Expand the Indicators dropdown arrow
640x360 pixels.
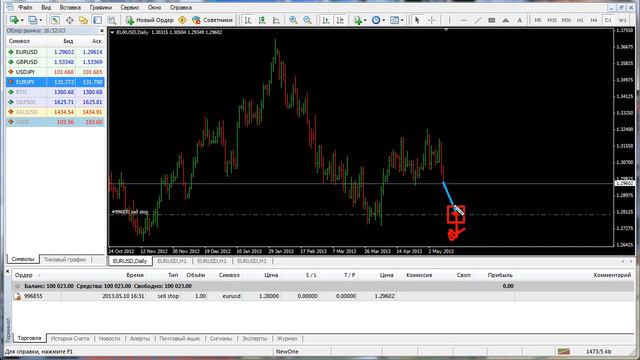[365, 20]
